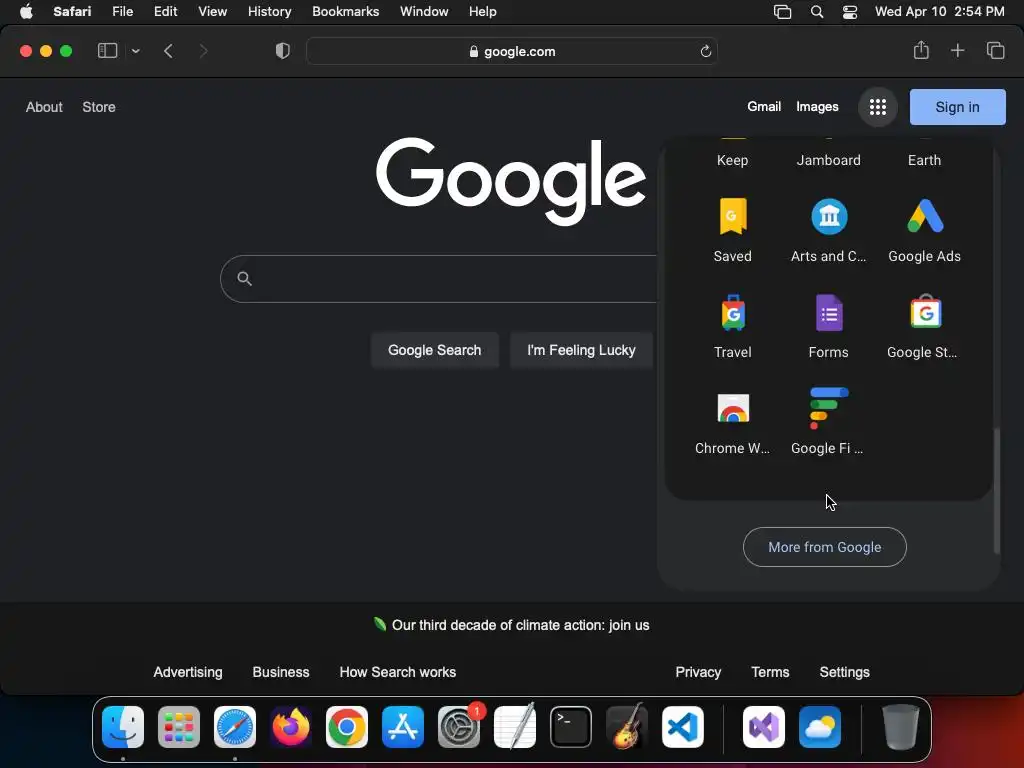This screenshot has width=1024, height=768.
Task: Open Chrome Web Store app icon
Action: (733, 409)
